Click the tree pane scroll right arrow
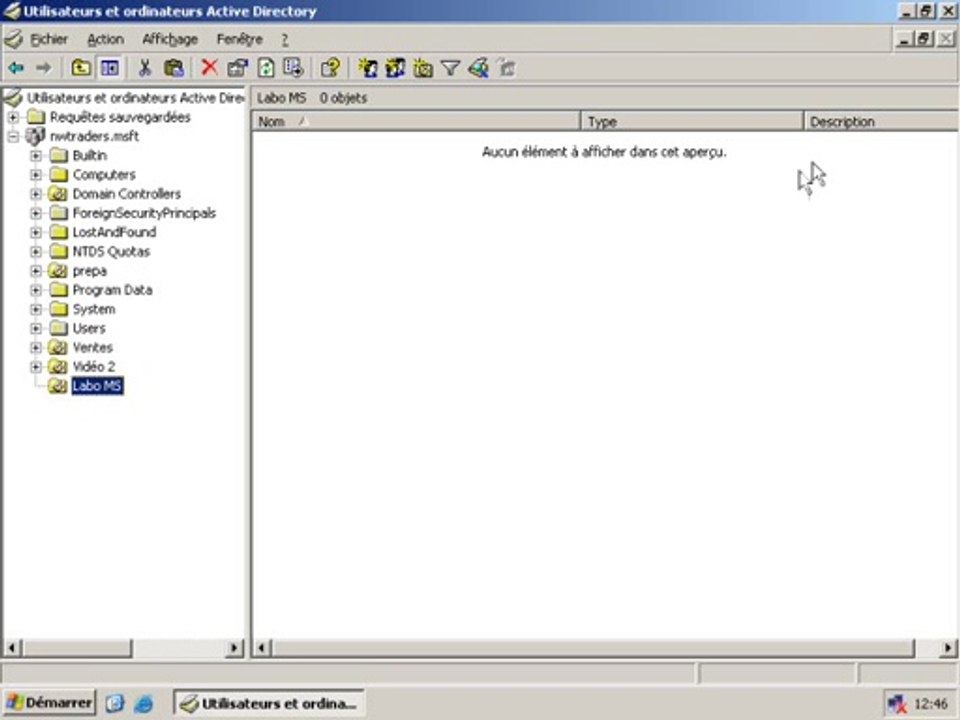Image resolution: width=960 pixels, height=720 pixels. click(x=234, y=648)
